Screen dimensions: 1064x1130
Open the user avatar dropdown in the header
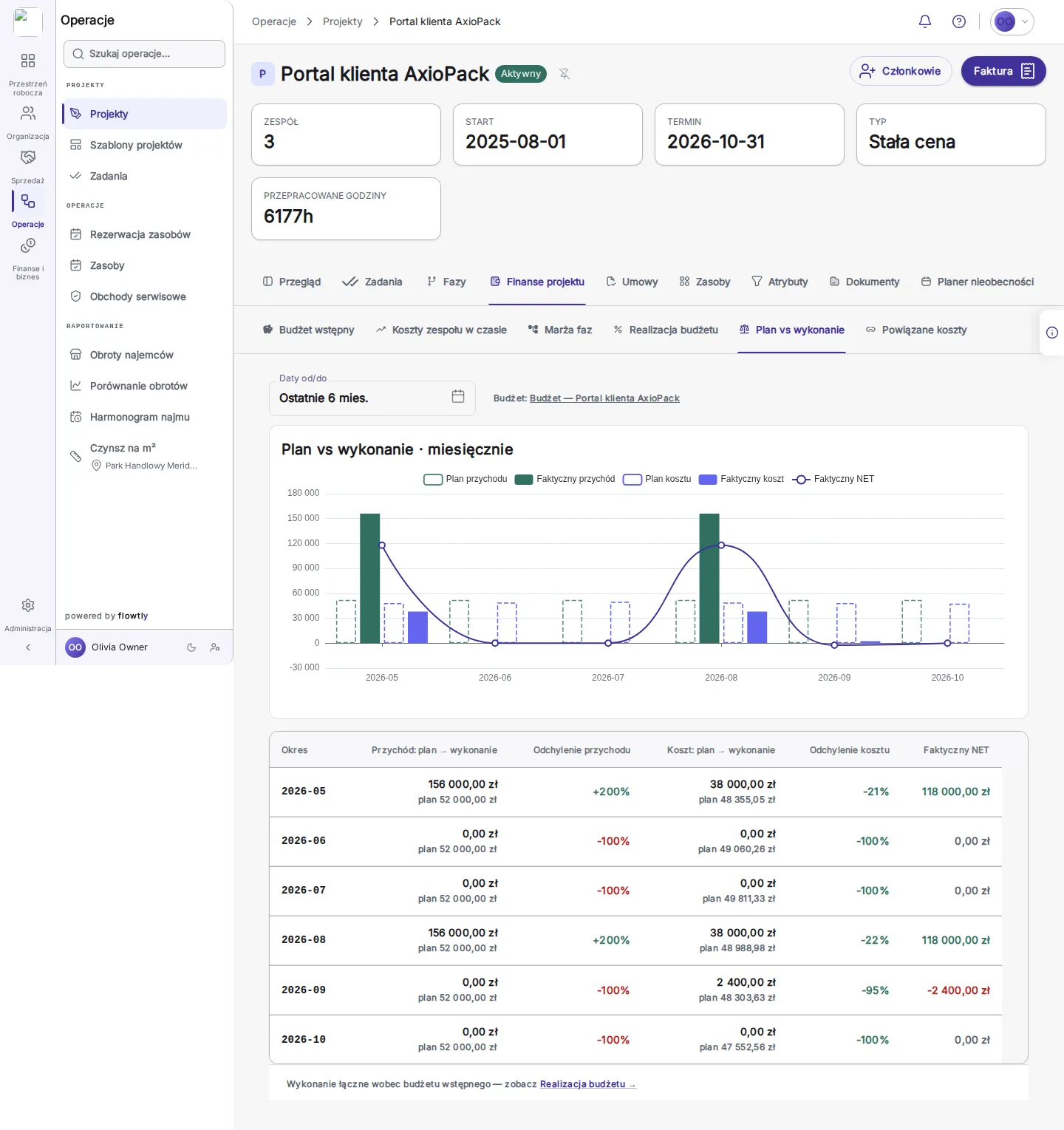[x=1012, y=21]
